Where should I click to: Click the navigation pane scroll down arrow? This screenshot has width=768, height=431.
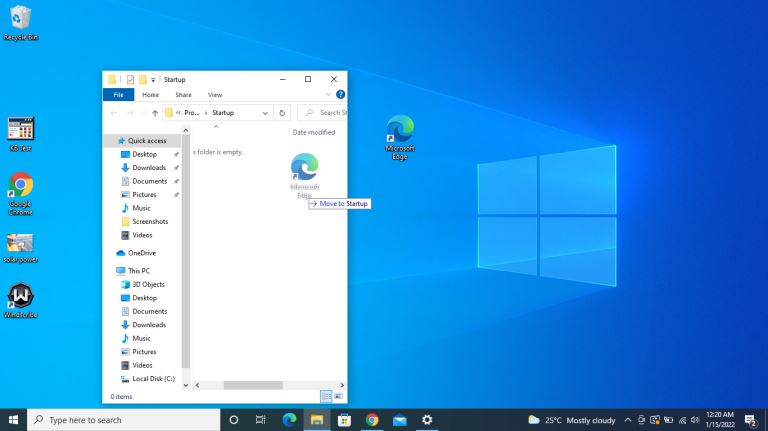pyautogui.click(x=186, y=385)
